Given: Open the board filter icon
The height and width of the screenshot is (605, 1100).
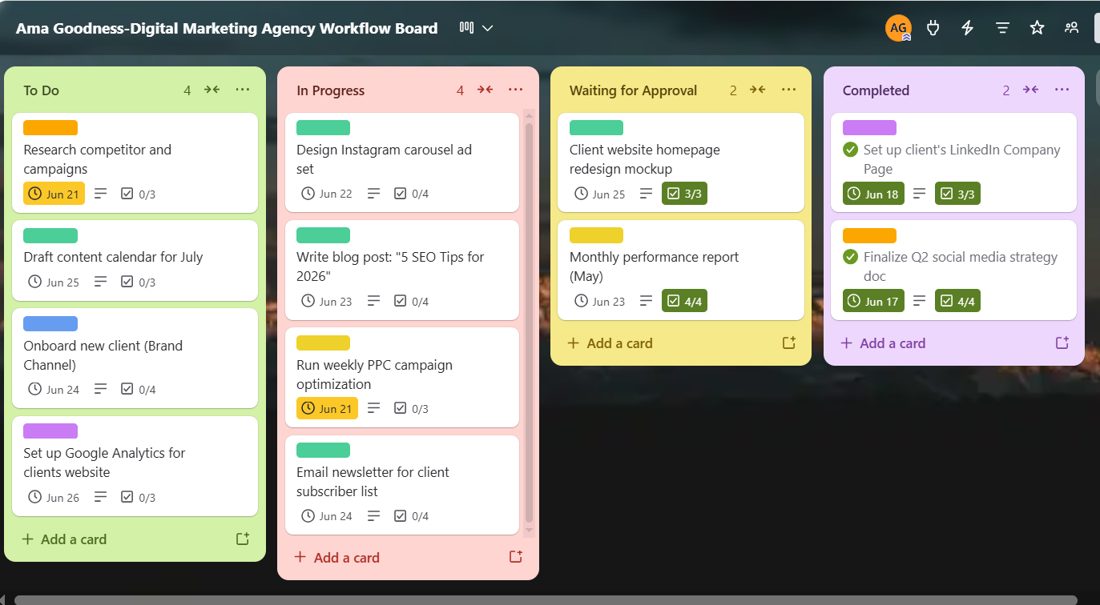Looking at the screenshot, I should (1002, 28).
